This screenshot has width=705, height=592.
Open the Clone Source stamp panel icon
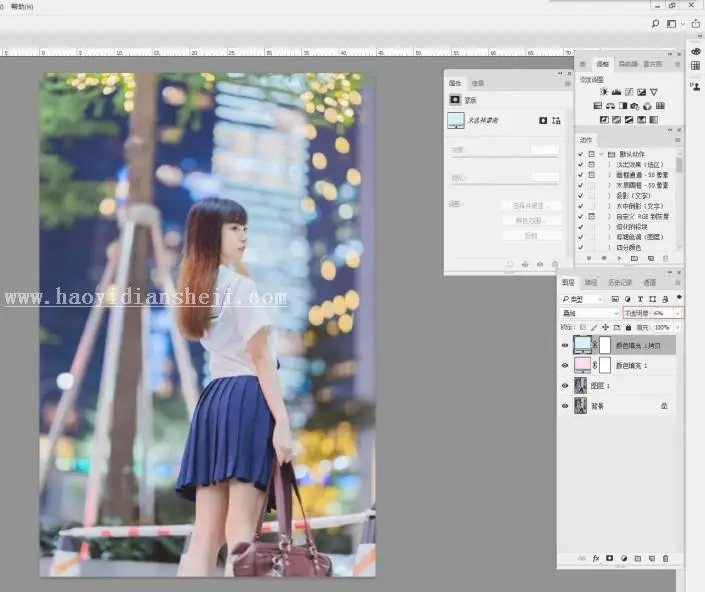click(696, 86)
